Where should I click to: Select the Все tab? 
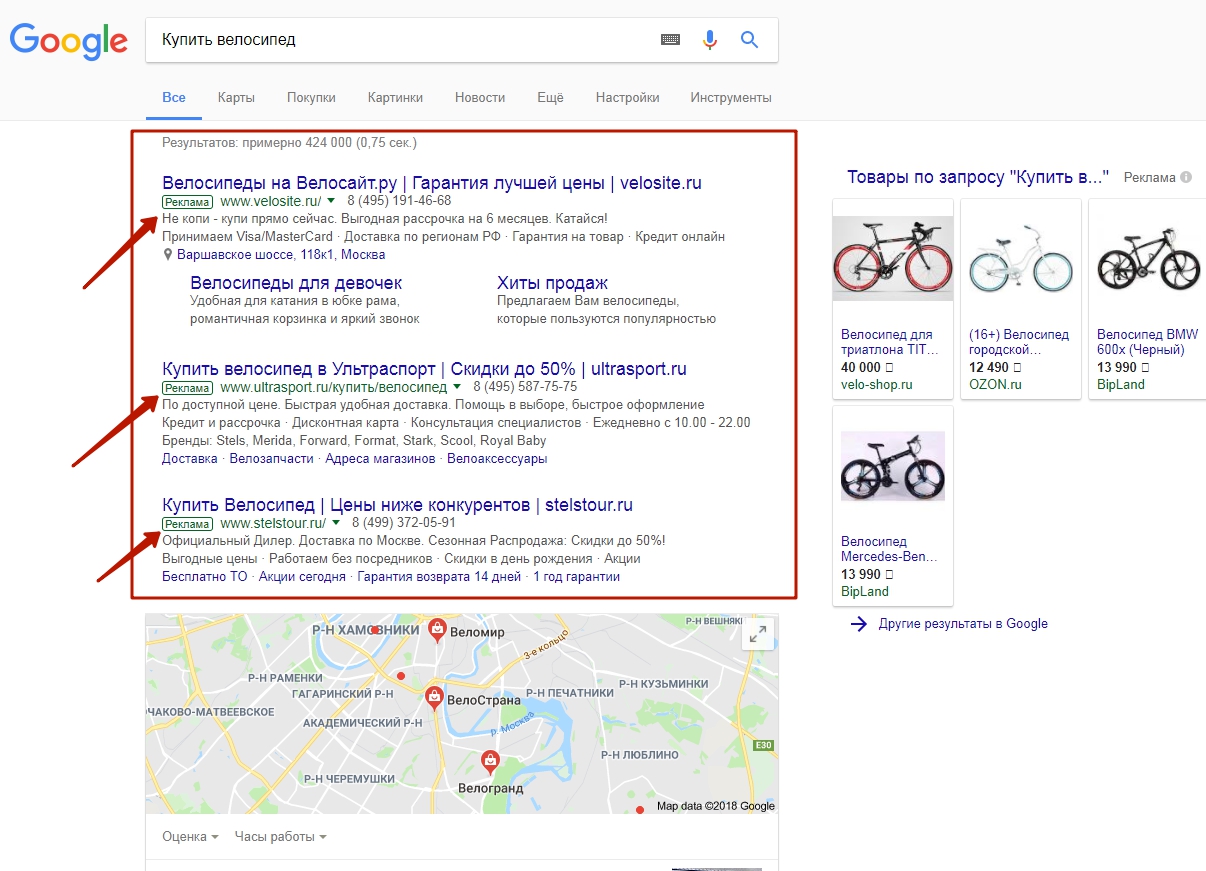[x=174, y=98]
